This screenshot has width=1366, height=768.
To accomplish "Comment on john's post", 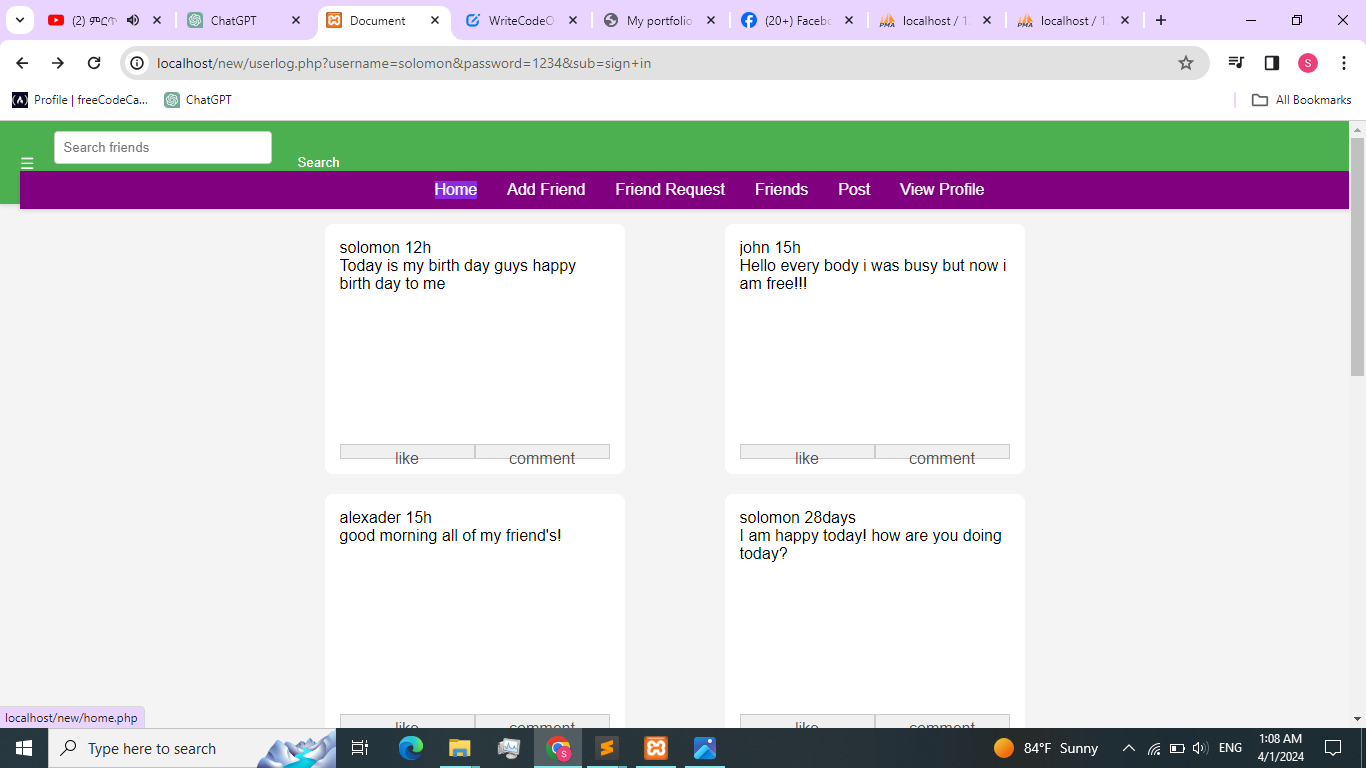I will (941, 452).
